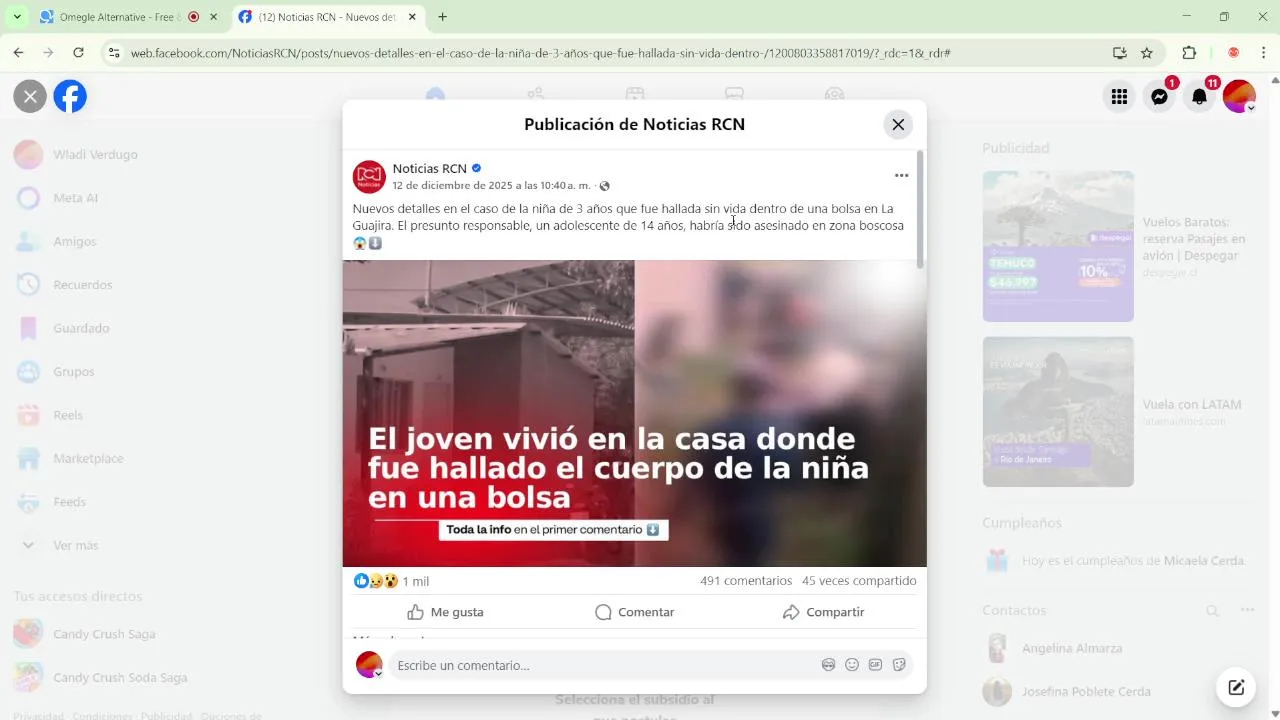Open Chrome three-dot menu
The image size is (1280, 720).
click(x=1262, y=53)
